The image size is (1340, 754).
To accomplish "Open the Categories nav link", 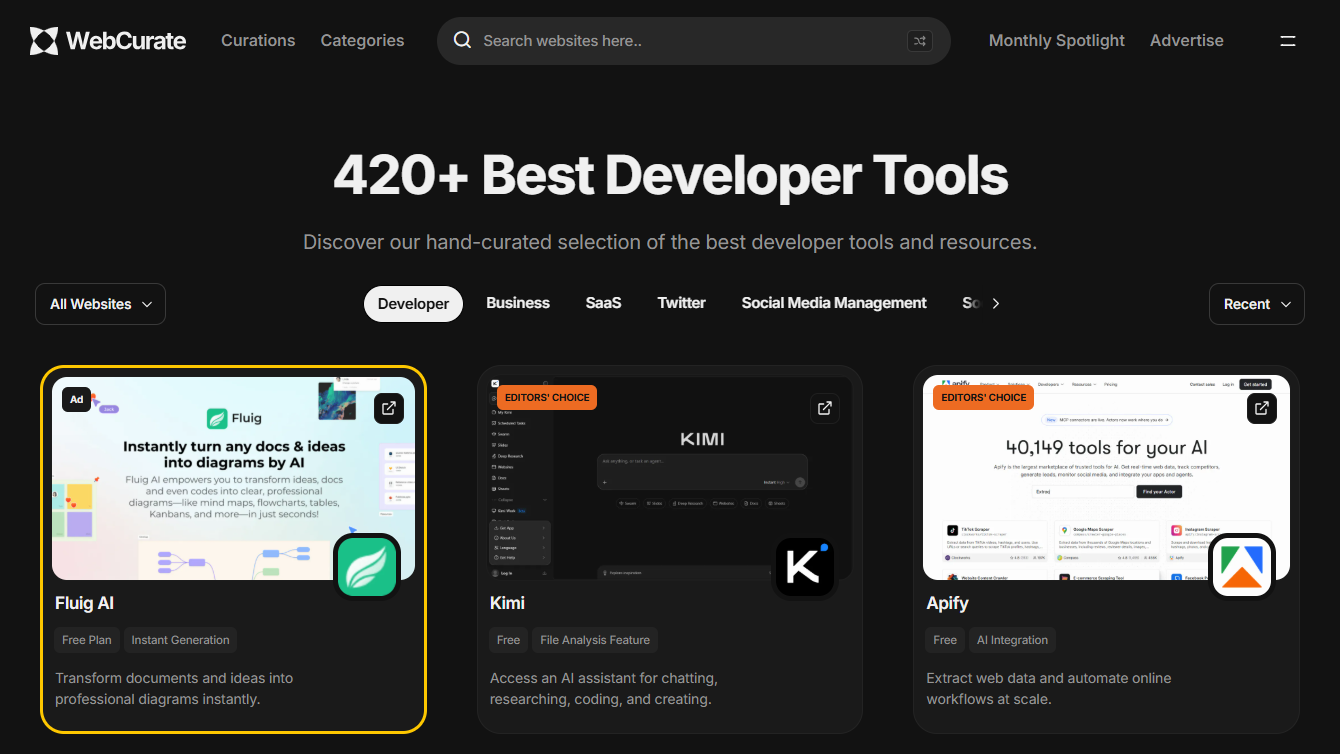I will tap(363, 41).
